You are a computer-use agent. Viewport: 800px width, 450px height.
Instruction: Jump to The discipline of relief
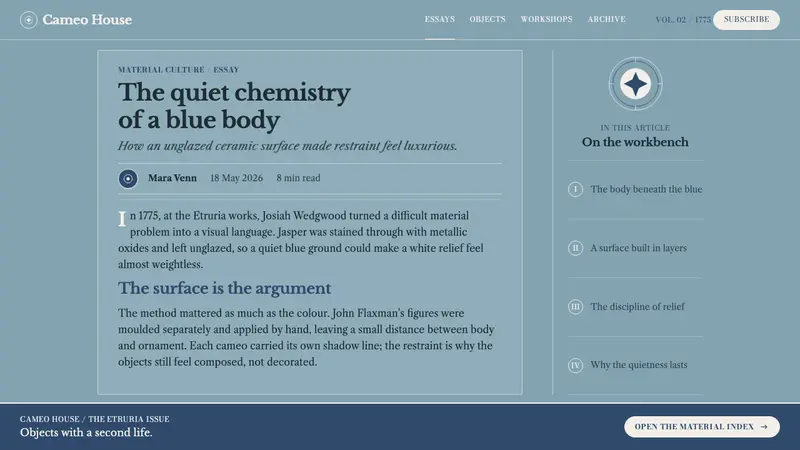636,307
